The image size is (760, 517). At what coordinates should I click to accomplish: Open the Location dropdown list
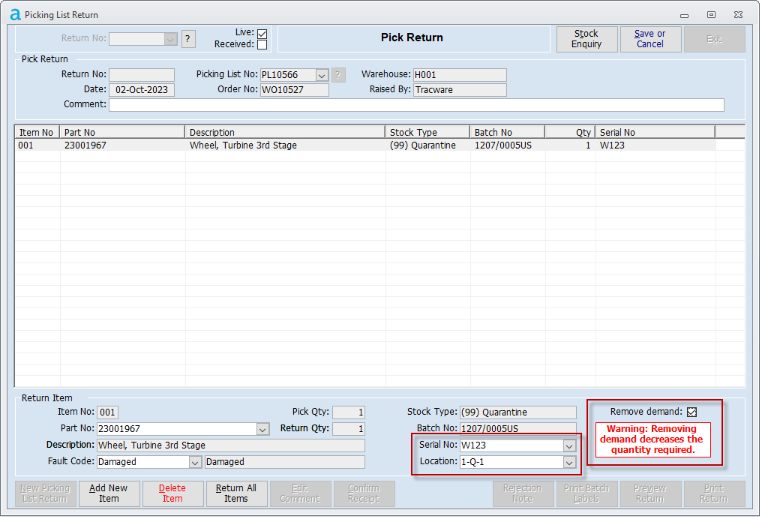click(569, 463)
